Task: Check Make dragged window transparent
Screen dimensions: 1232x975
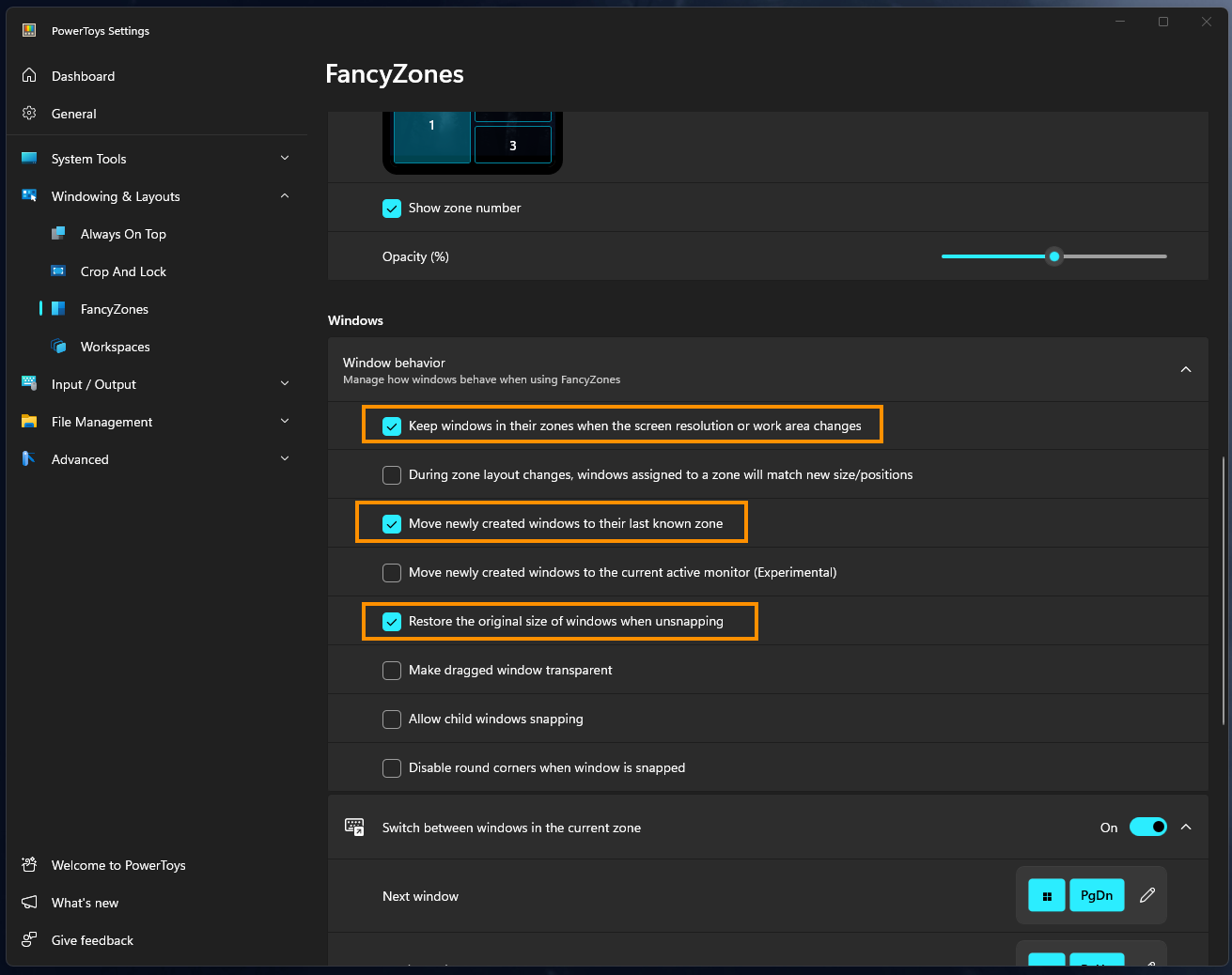Action: coord(392,670)
